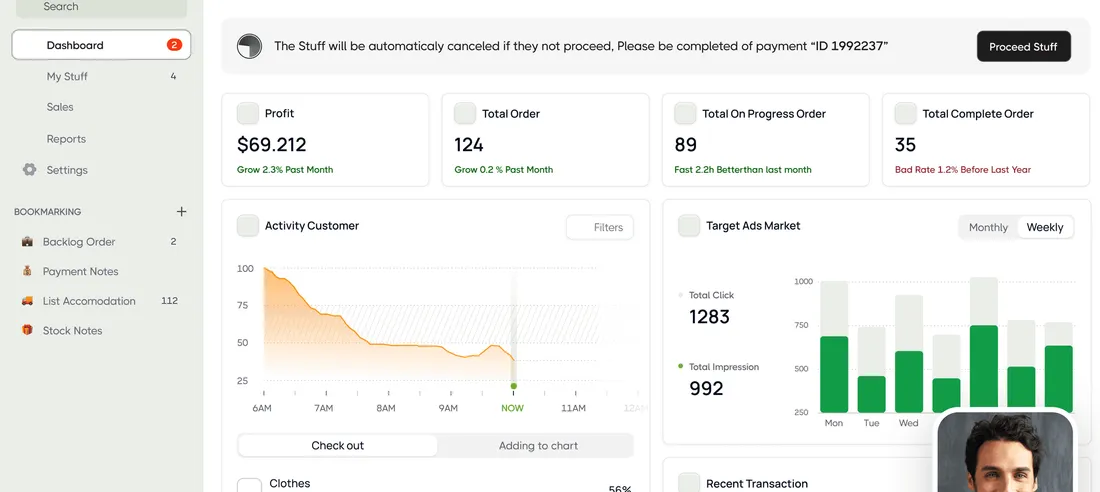Screen dimensions: 1100x492
Task: Click the NOW marker on activity timeline
Action: 513,386
